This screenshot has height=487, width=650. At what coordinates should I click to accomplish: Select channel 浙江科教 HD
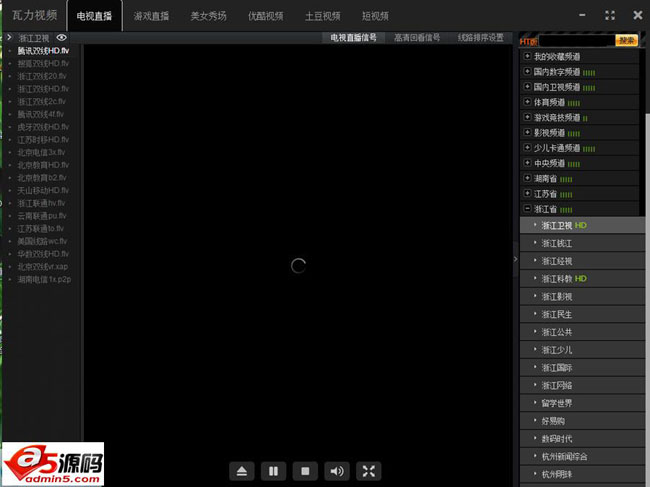pos(582,279)
